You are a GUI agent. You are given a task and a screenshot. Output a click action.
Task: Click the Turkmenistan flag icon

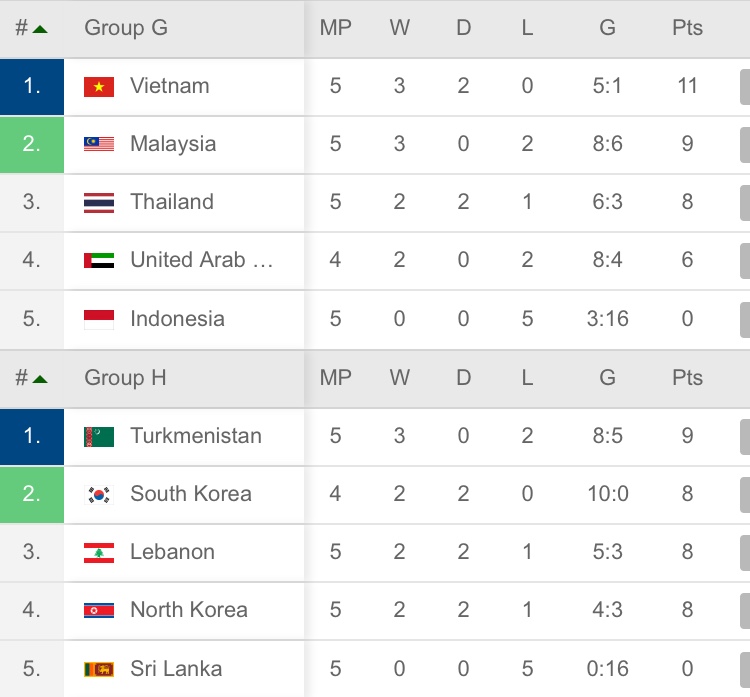click(99, 437)
